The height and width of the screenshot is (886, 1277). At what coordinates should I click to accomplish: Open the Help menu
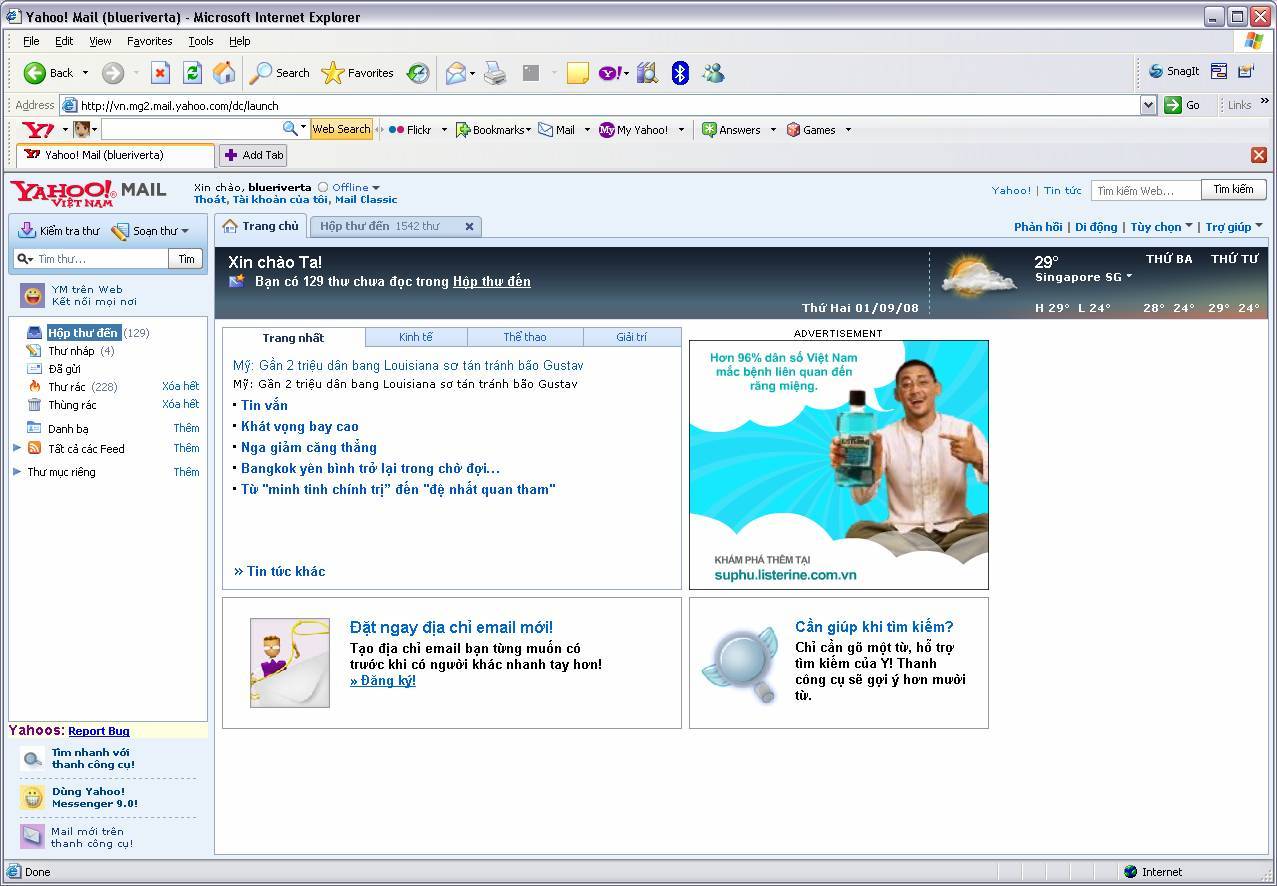pyautogui.click(x=239, y=41)
